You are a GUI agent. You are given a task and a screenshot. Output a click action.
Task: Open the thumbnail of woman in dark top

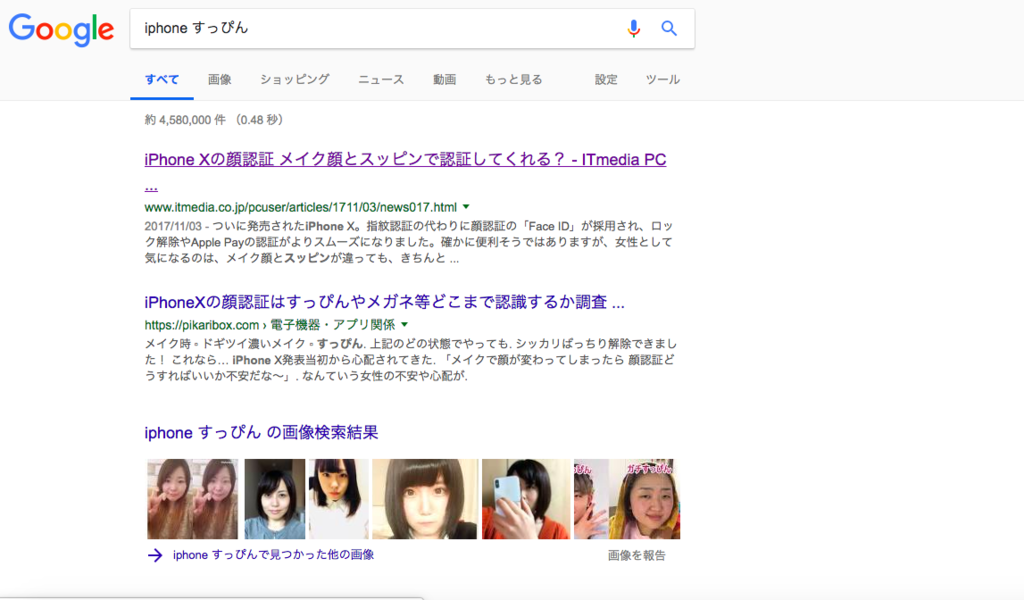[274, 499]
